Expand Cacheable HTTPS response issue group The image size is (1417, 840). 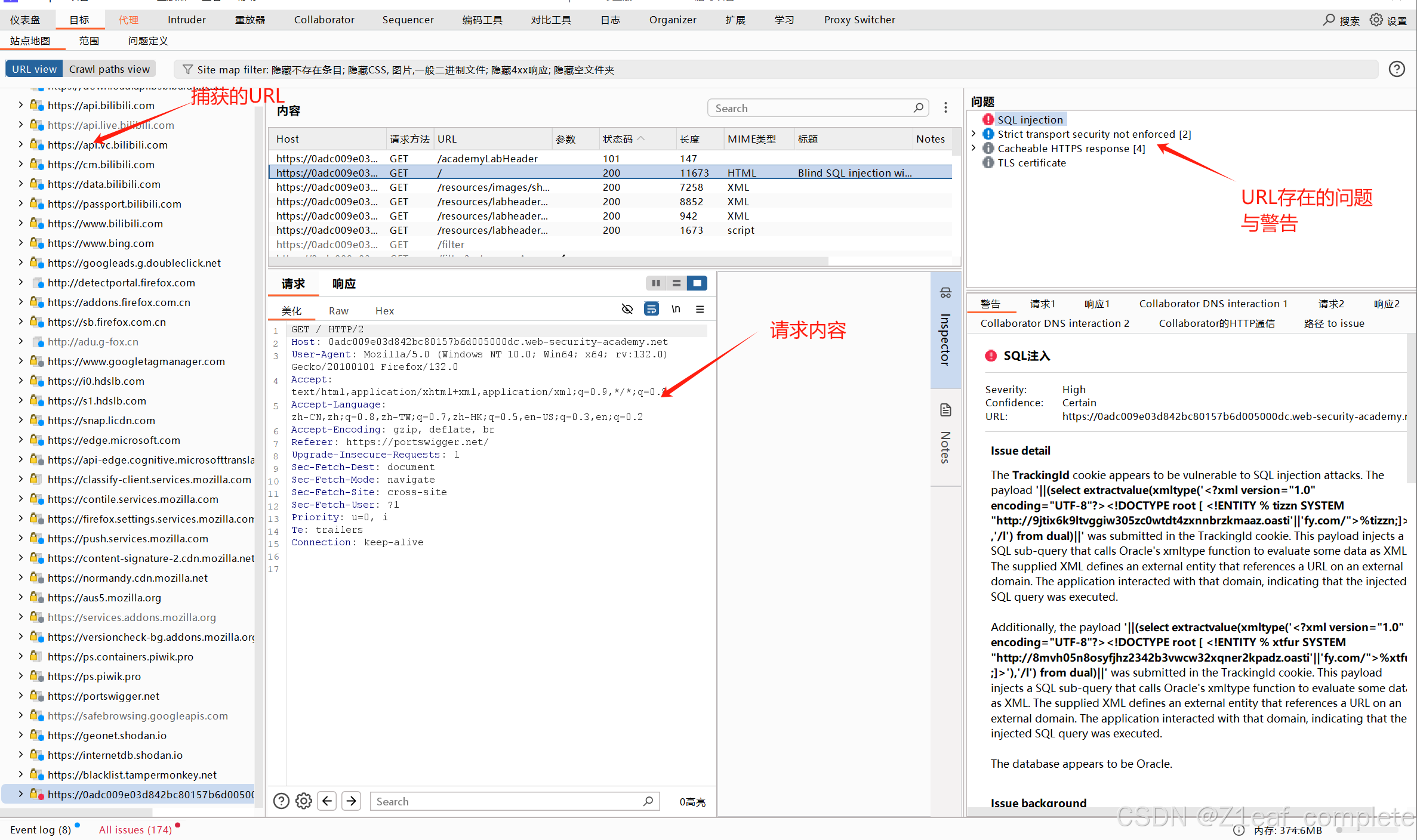coord(974,148)
